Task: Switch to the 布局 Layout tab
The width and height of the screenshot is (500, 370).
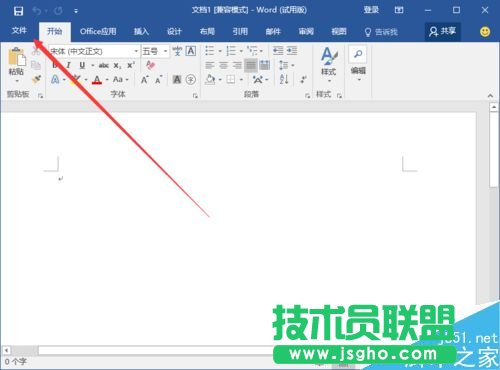Action: [207, 32]
